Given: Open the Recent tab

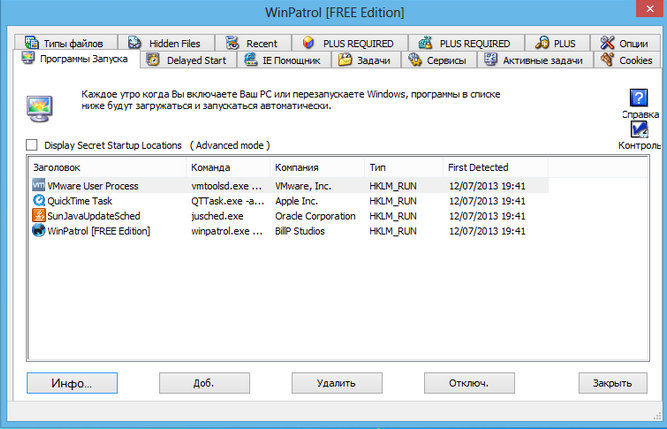Looking at the screenshot, I should click(253, 43).
